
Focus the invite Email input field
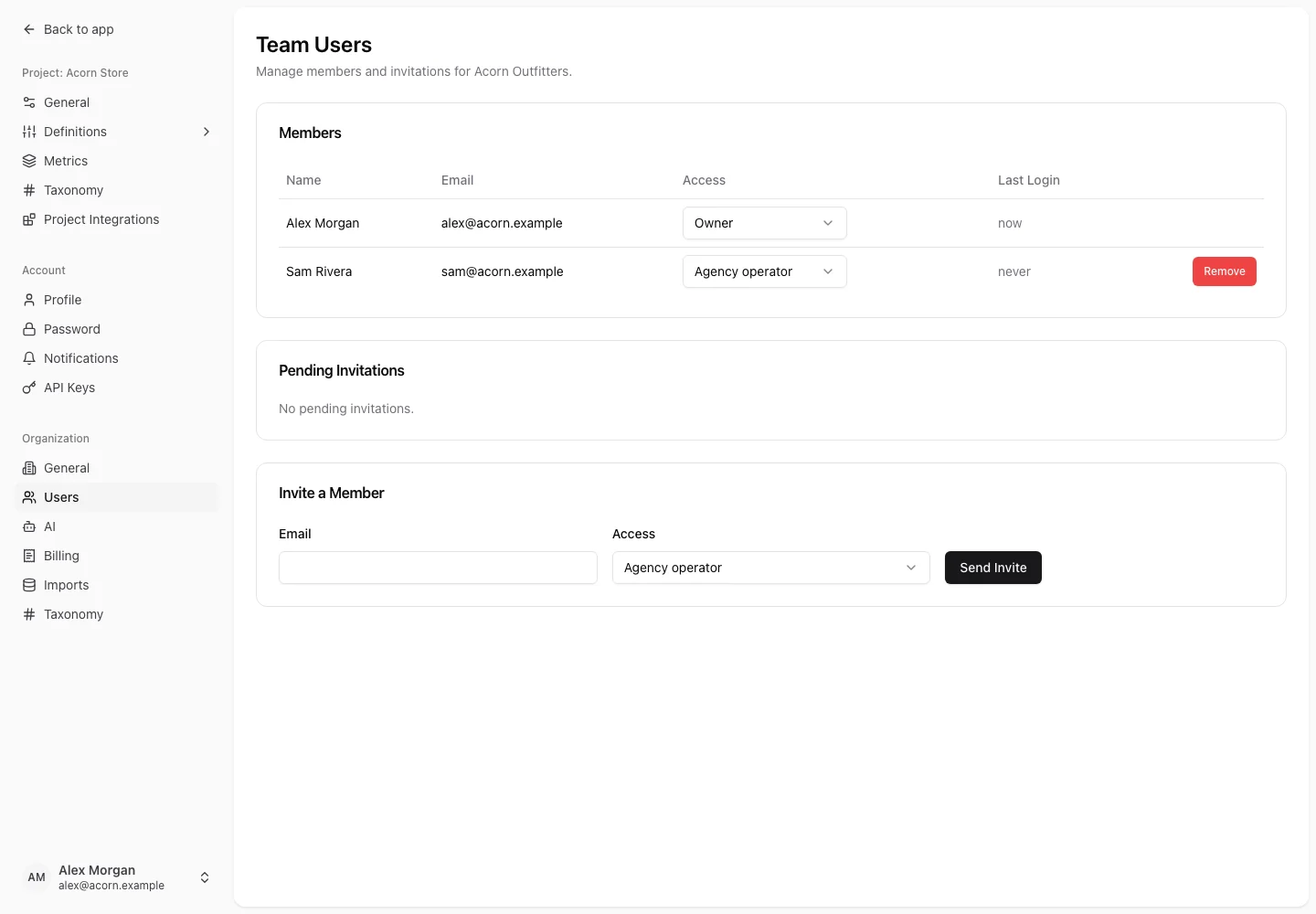[438, 568]
